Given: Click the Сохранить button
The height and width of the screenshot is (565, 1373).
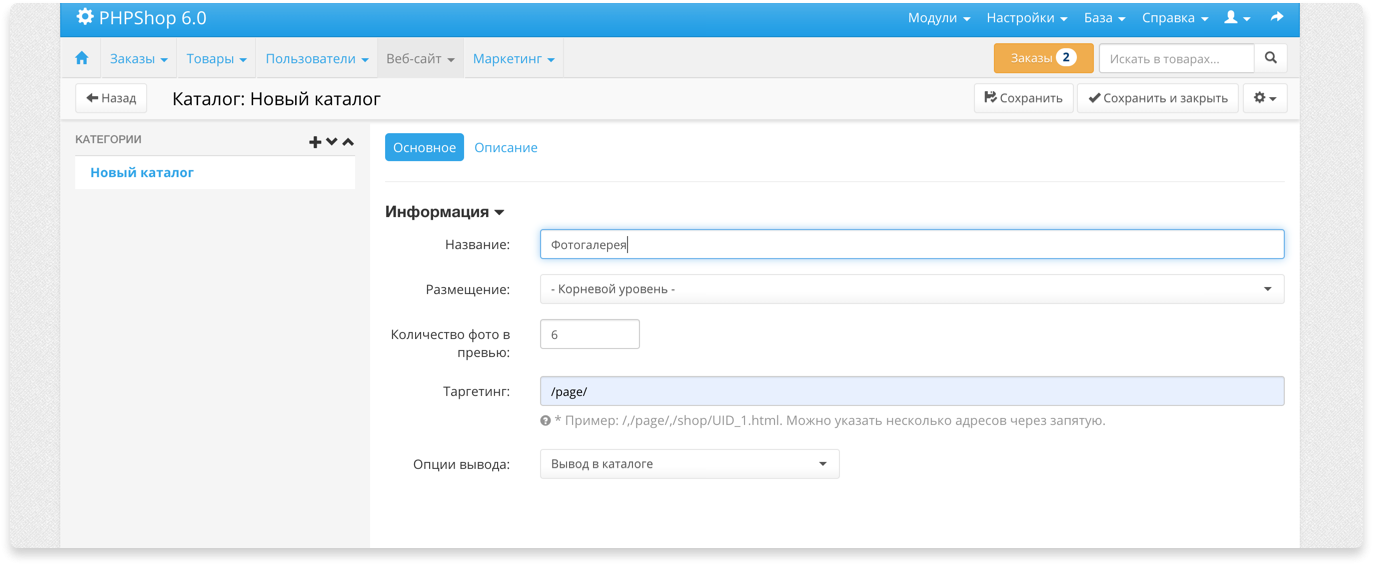Looking at the screenshot, I should pyautogui.click(x=1024, y=98).
